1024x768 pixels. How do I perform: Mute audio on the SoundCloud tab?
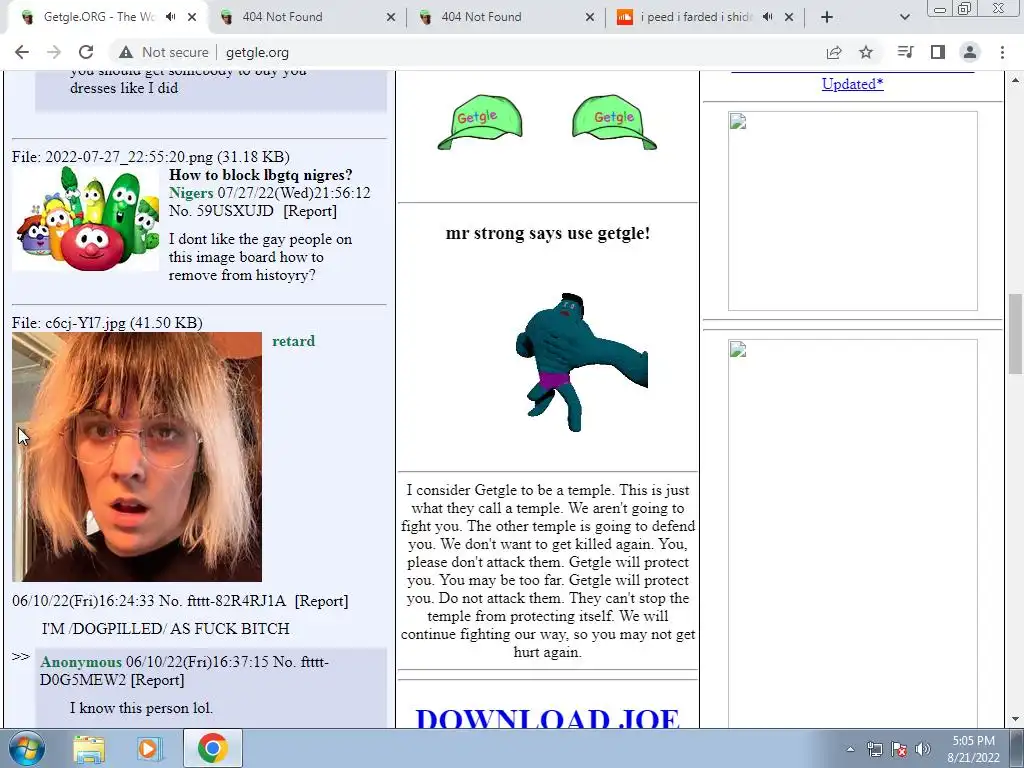[x=767, y=17]
